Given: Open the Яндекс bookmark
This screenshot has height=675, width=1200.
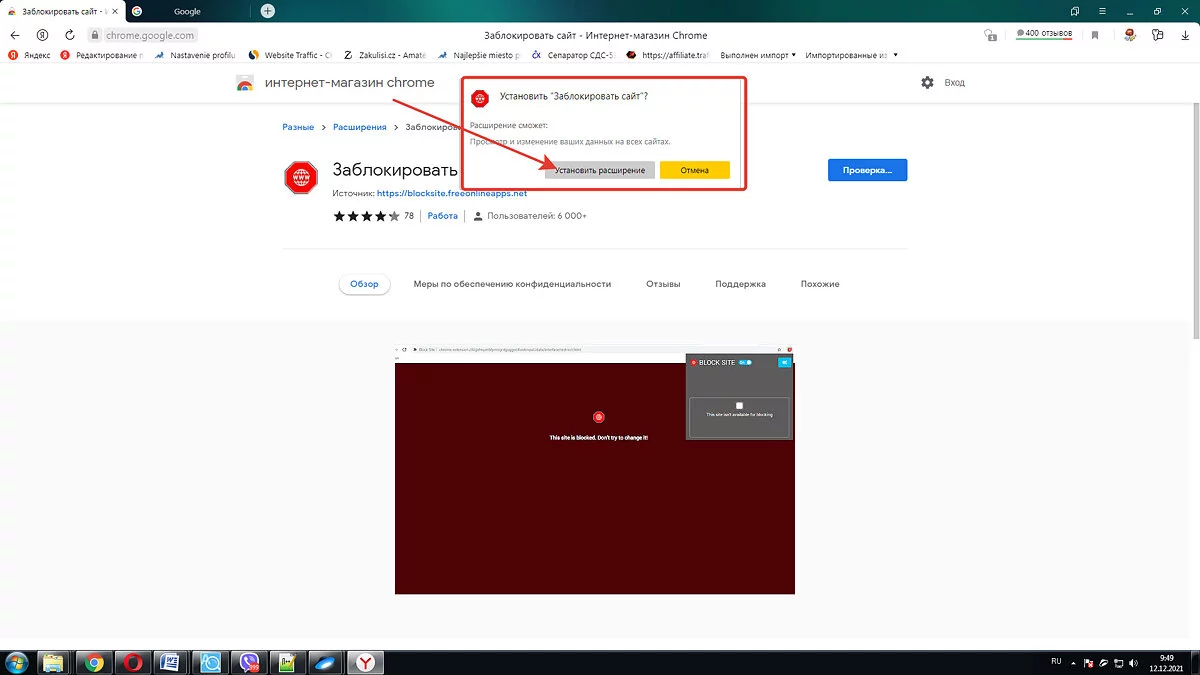Looking at the screenshot, I should (x=29, y=55).
